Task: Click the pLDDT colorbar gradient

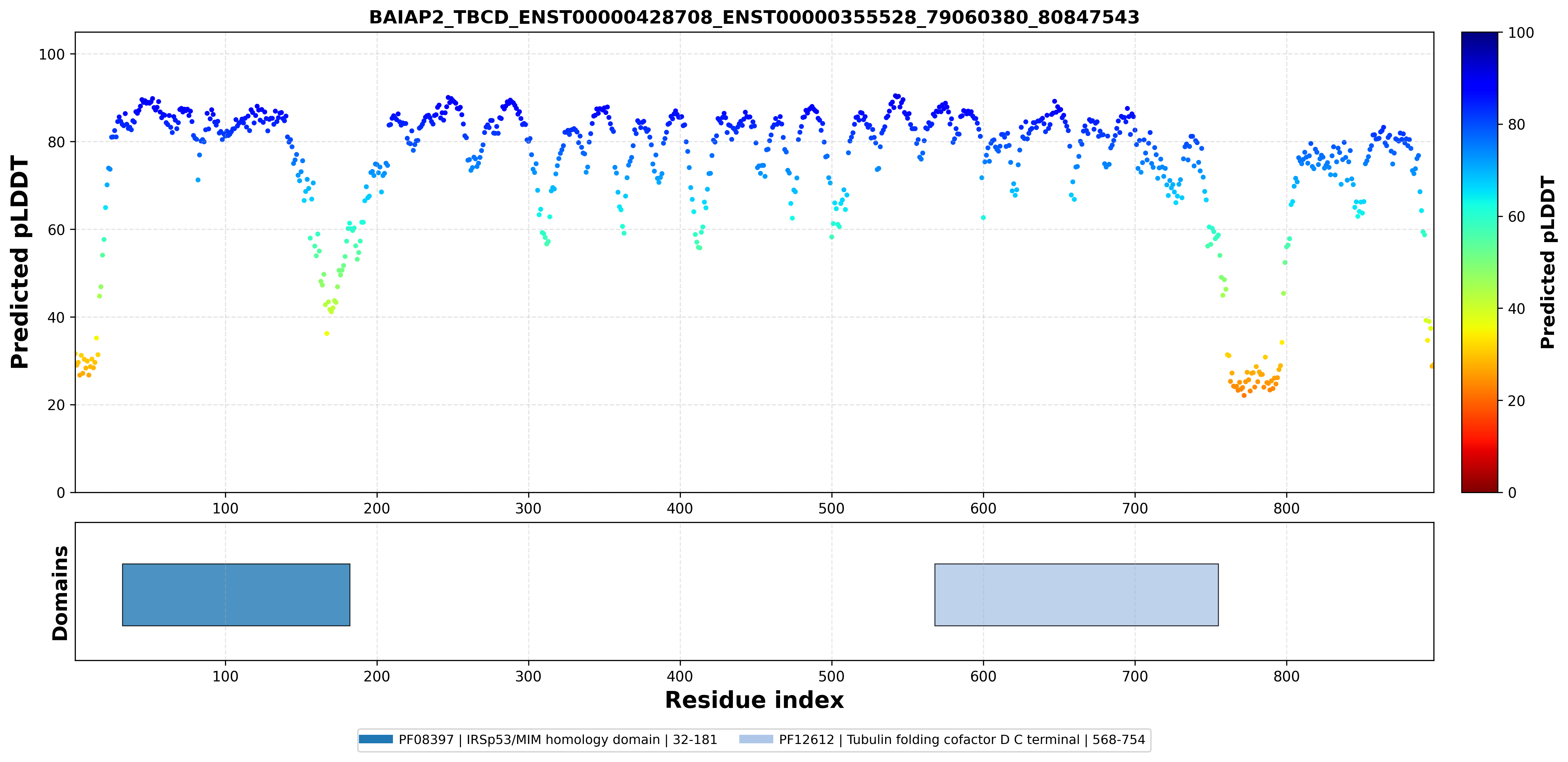Action: pyautogui.click(x=1480, y=262)
